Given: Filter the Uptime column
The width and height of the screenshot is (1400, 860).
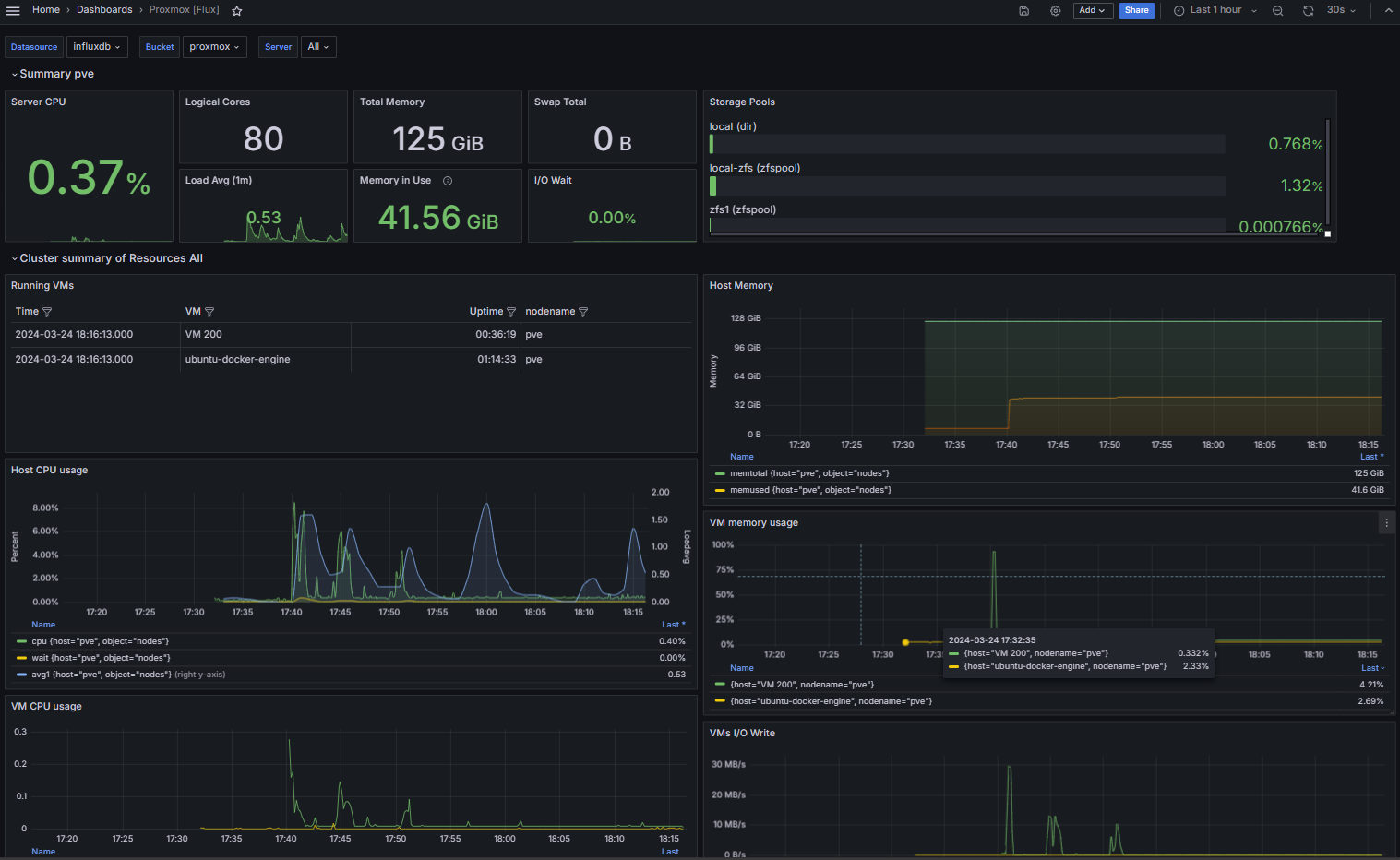Looking at the screenshot, I should 511,312.
